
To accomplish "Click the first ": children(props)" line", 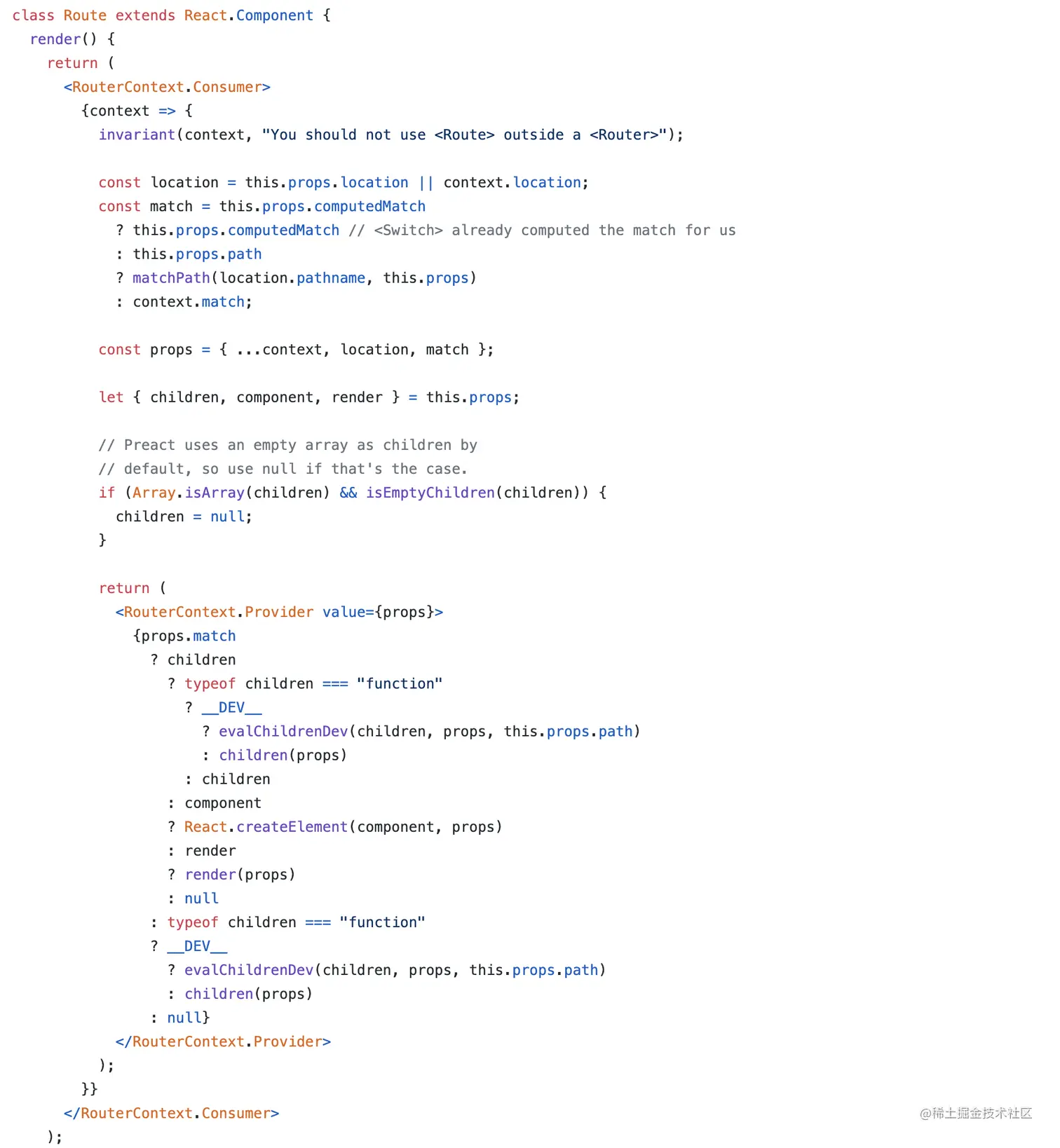I will point(274,755).
